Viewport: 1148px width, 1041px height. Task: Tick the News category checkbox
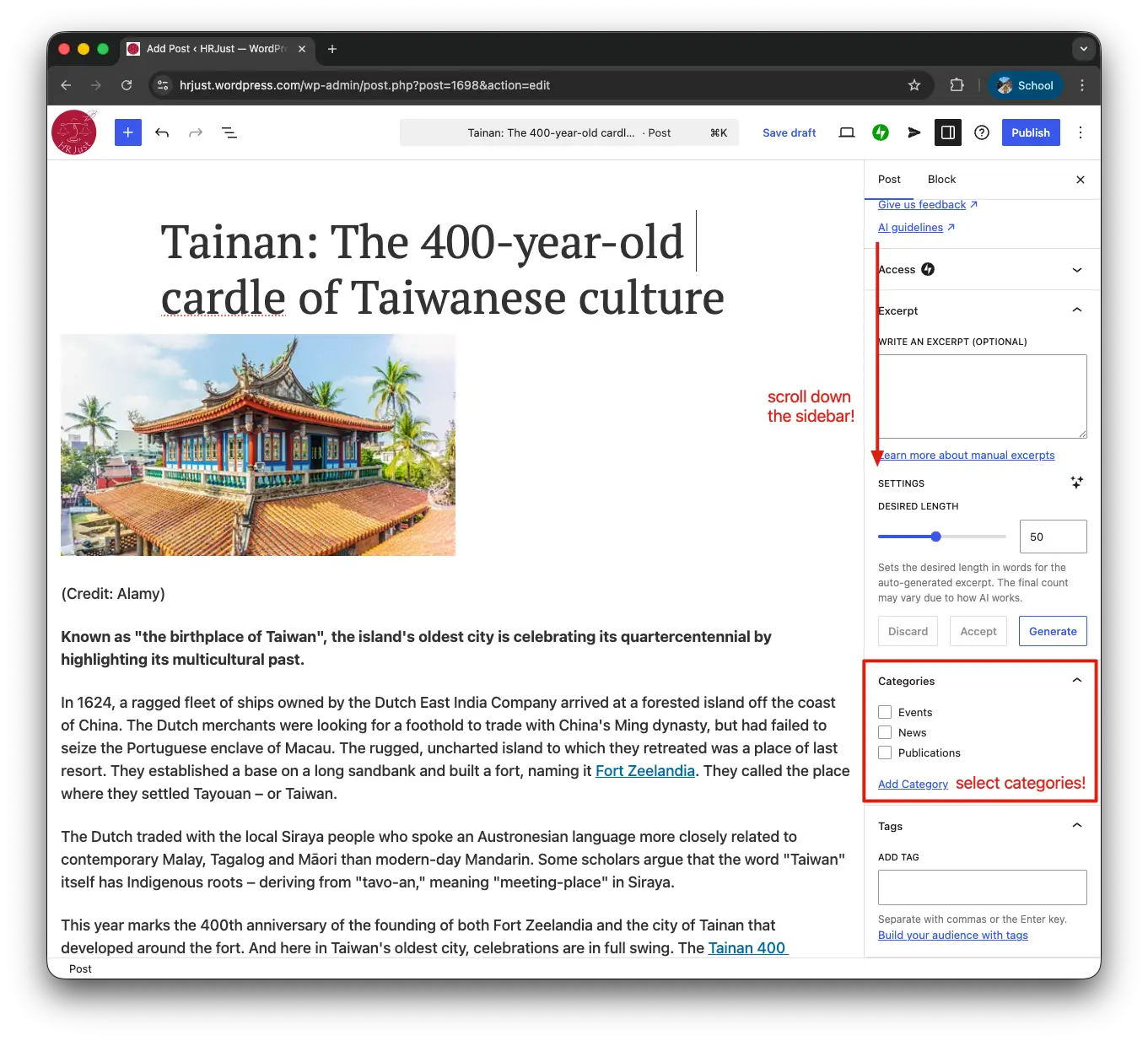pyautogui.click(x=885, y=732)
